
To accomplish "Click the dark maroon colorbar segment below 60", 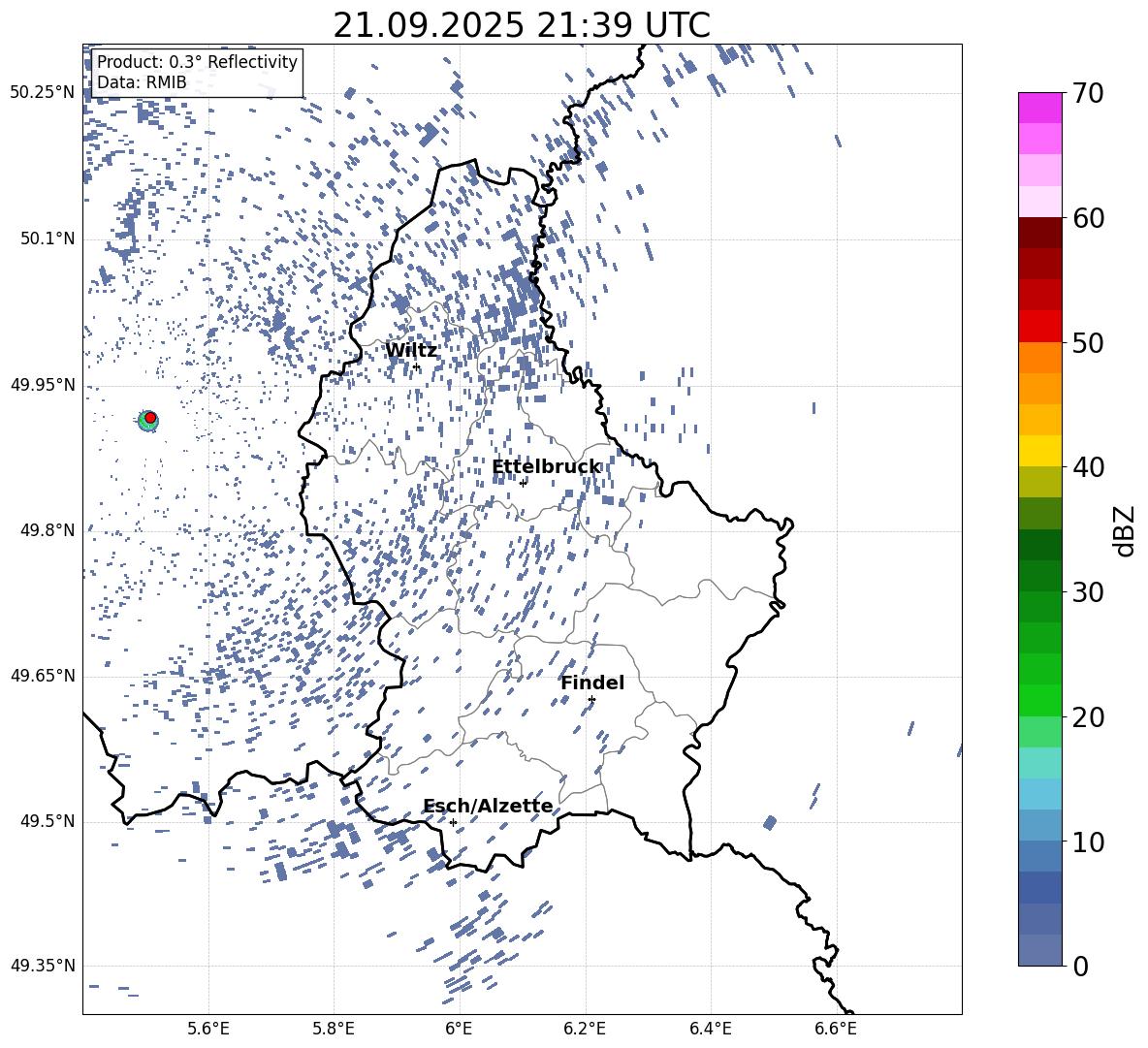I will pos(1040,234).
